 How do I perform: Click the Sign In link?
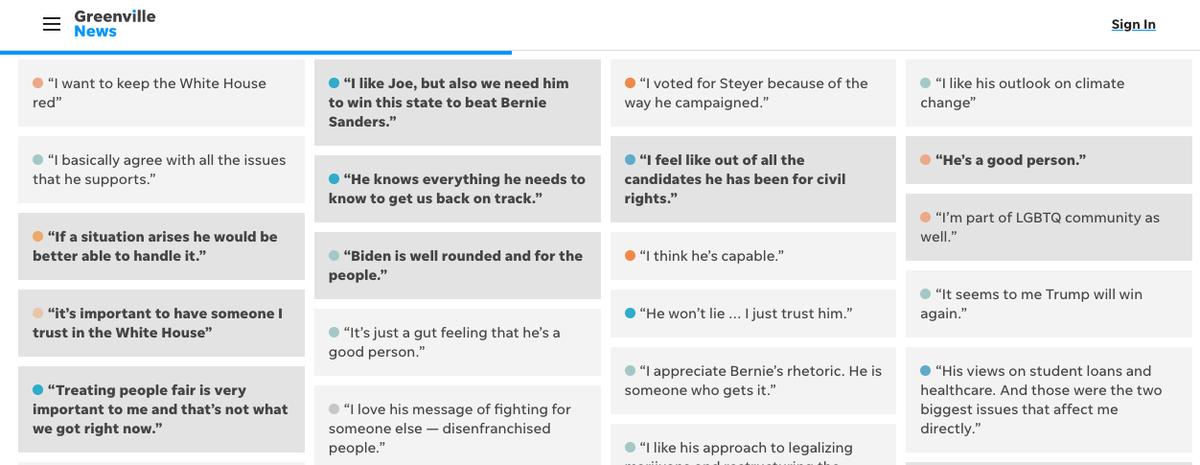[1133, 24]
